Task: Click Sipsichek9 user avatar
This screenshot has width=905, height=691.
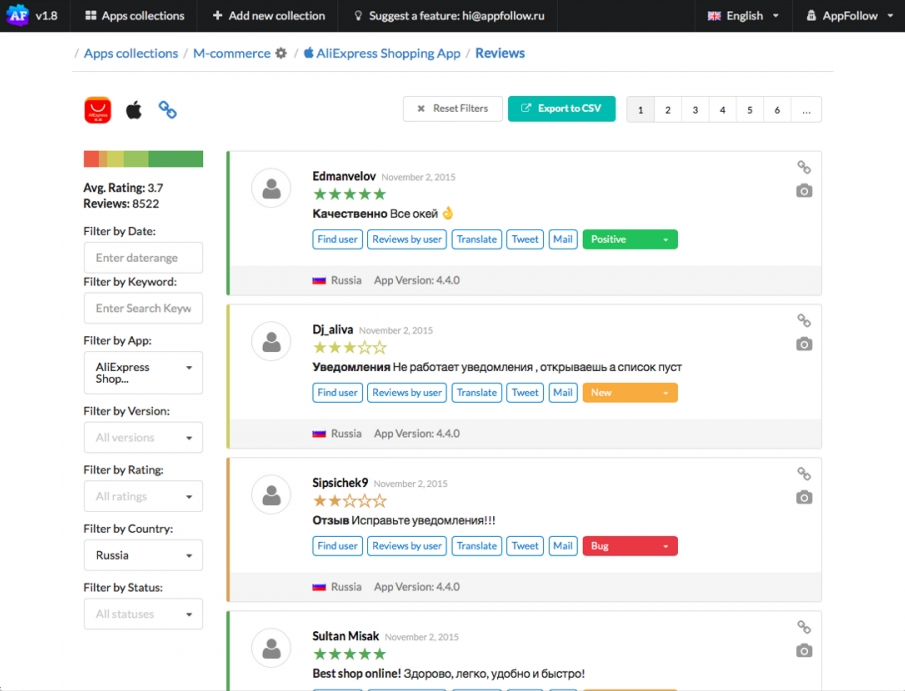Action: pyautogui.click(x=271, y=494)
